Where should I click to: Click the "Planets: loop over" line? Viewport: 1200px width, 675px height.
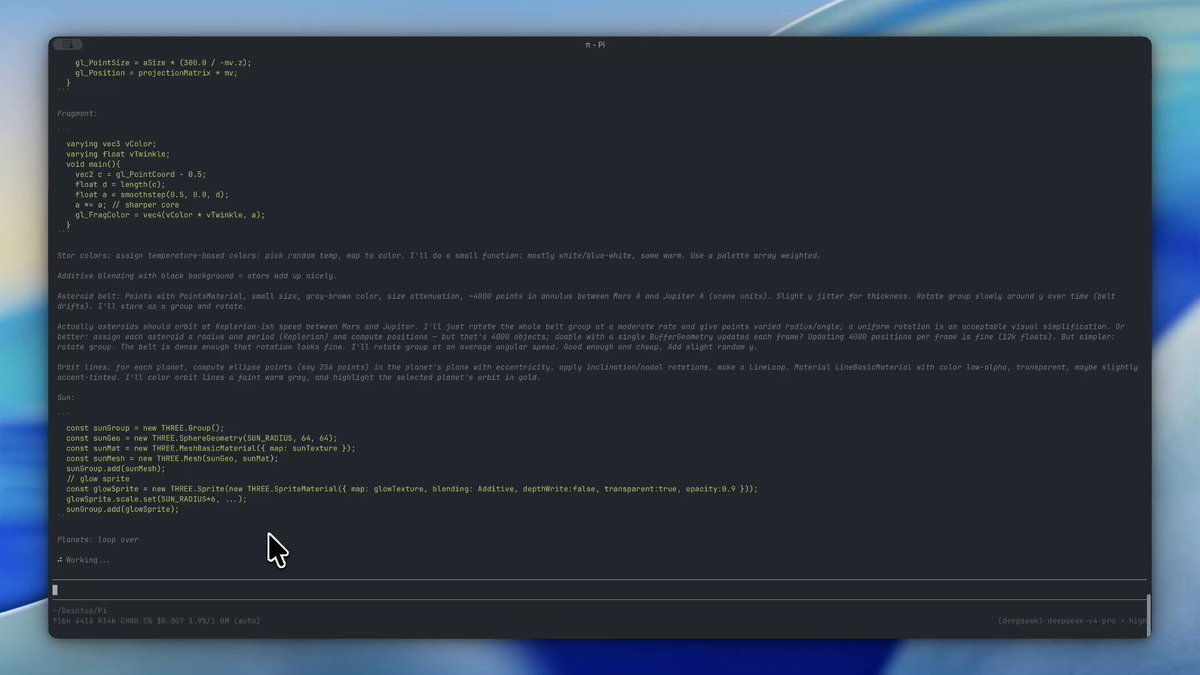tap(98, 540)
